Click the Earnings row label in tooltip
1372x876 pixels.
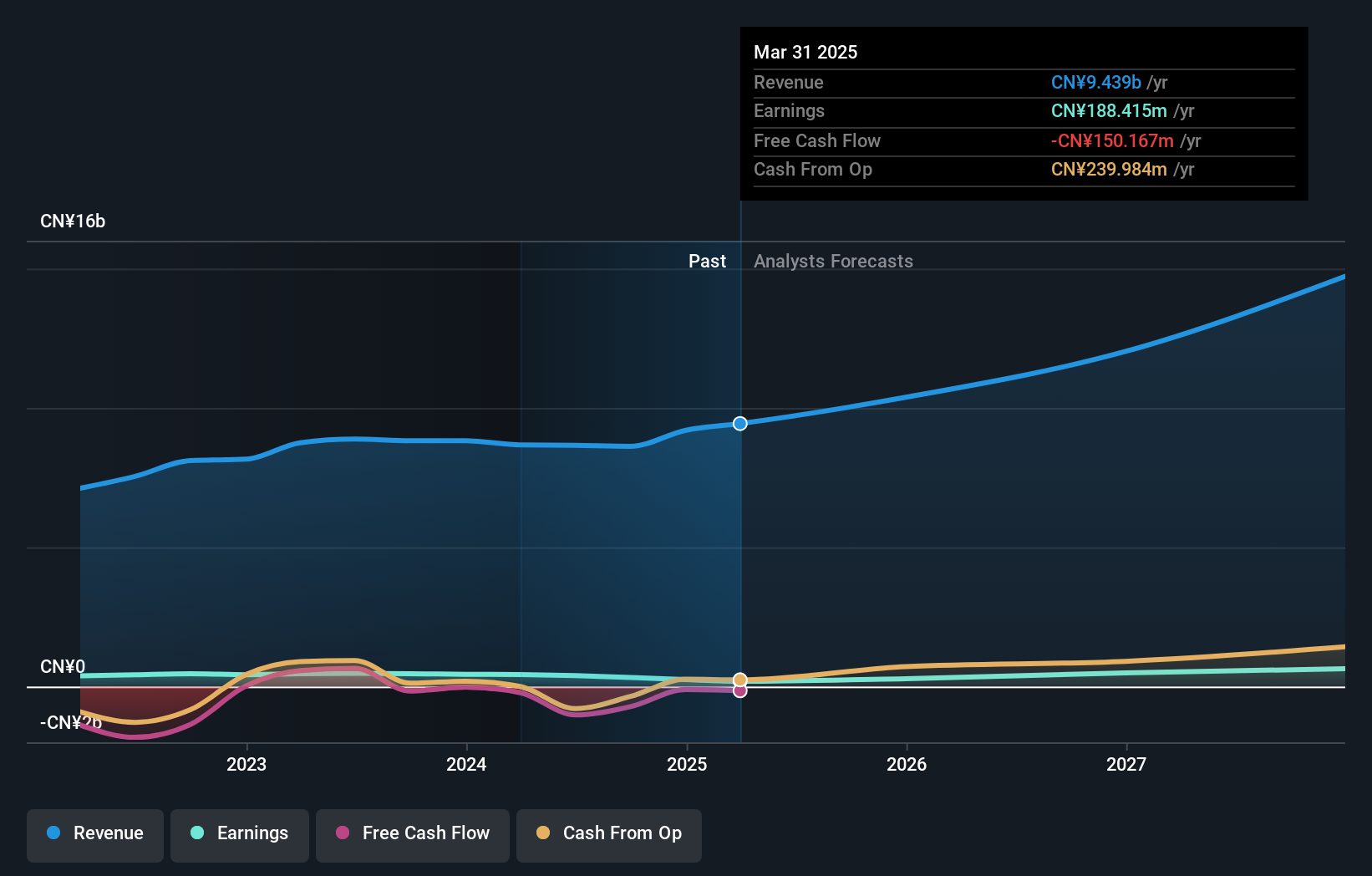[789, 110]
